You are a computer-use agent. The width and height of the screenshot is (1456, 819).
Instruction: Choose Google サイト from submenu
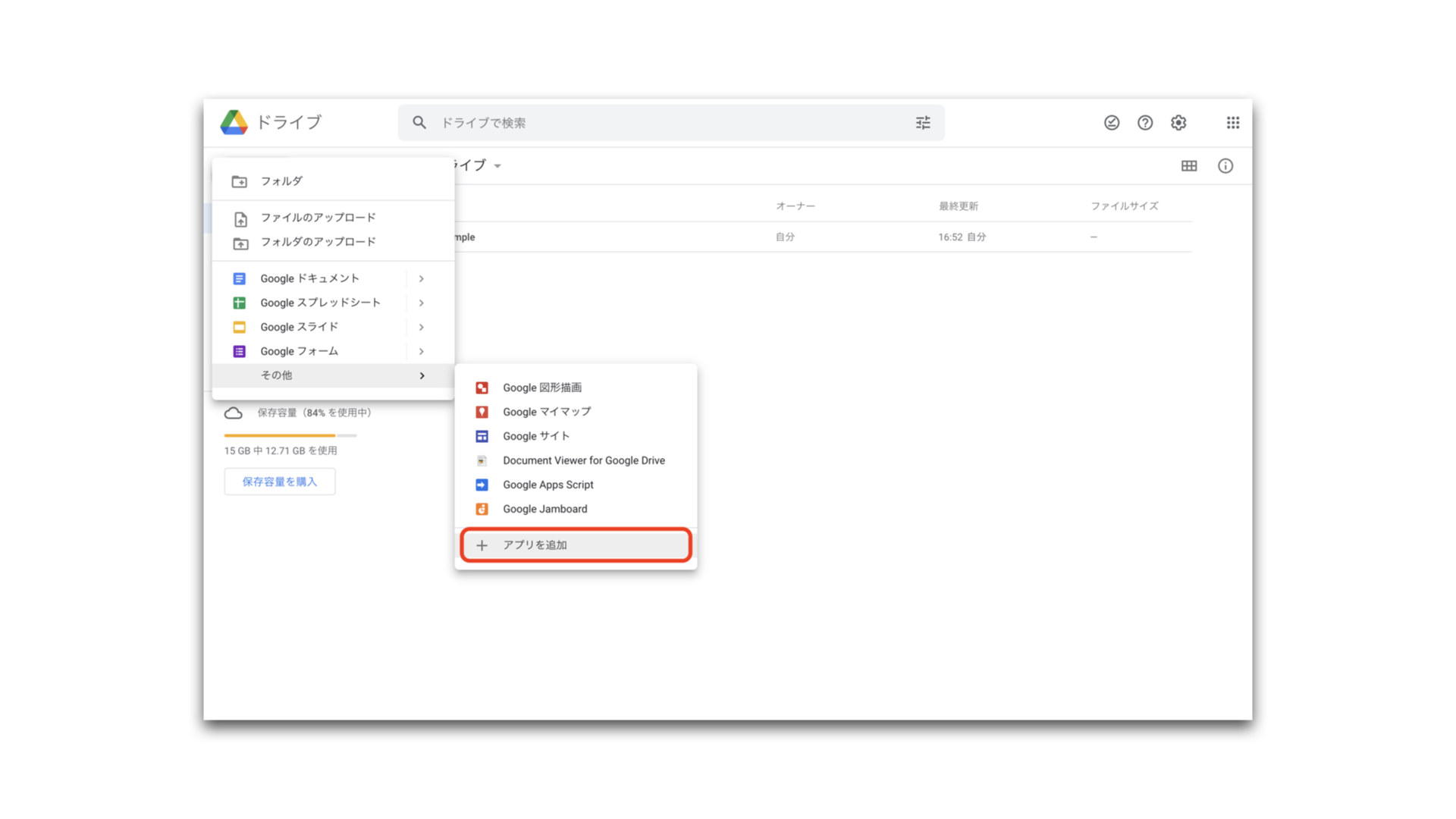[576, 436]
